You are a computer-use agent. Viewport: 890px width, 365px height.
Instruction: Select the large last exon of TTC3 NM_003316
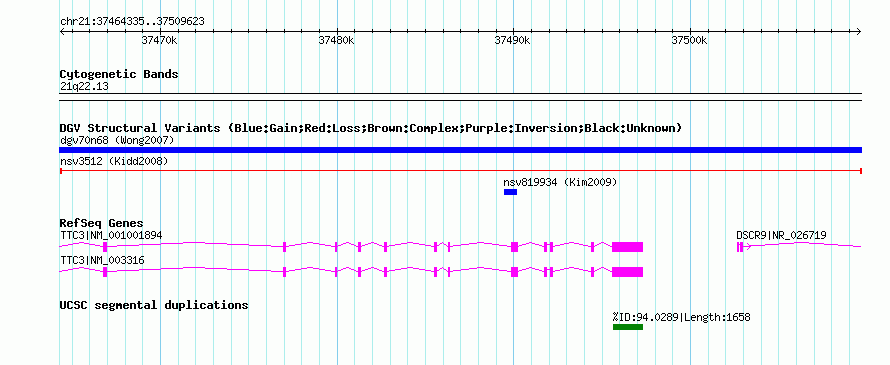click(627, 272)
